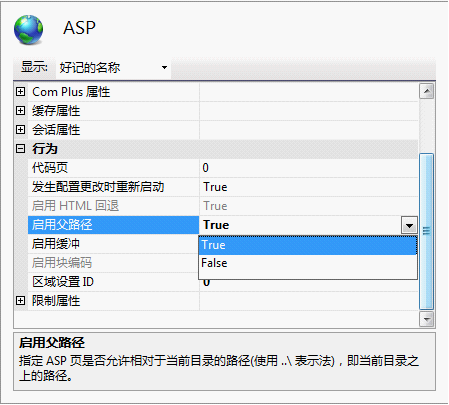Select the 区域设置 ID property row
Viewport: 449px width, 405px height.
tap(113, 282)
